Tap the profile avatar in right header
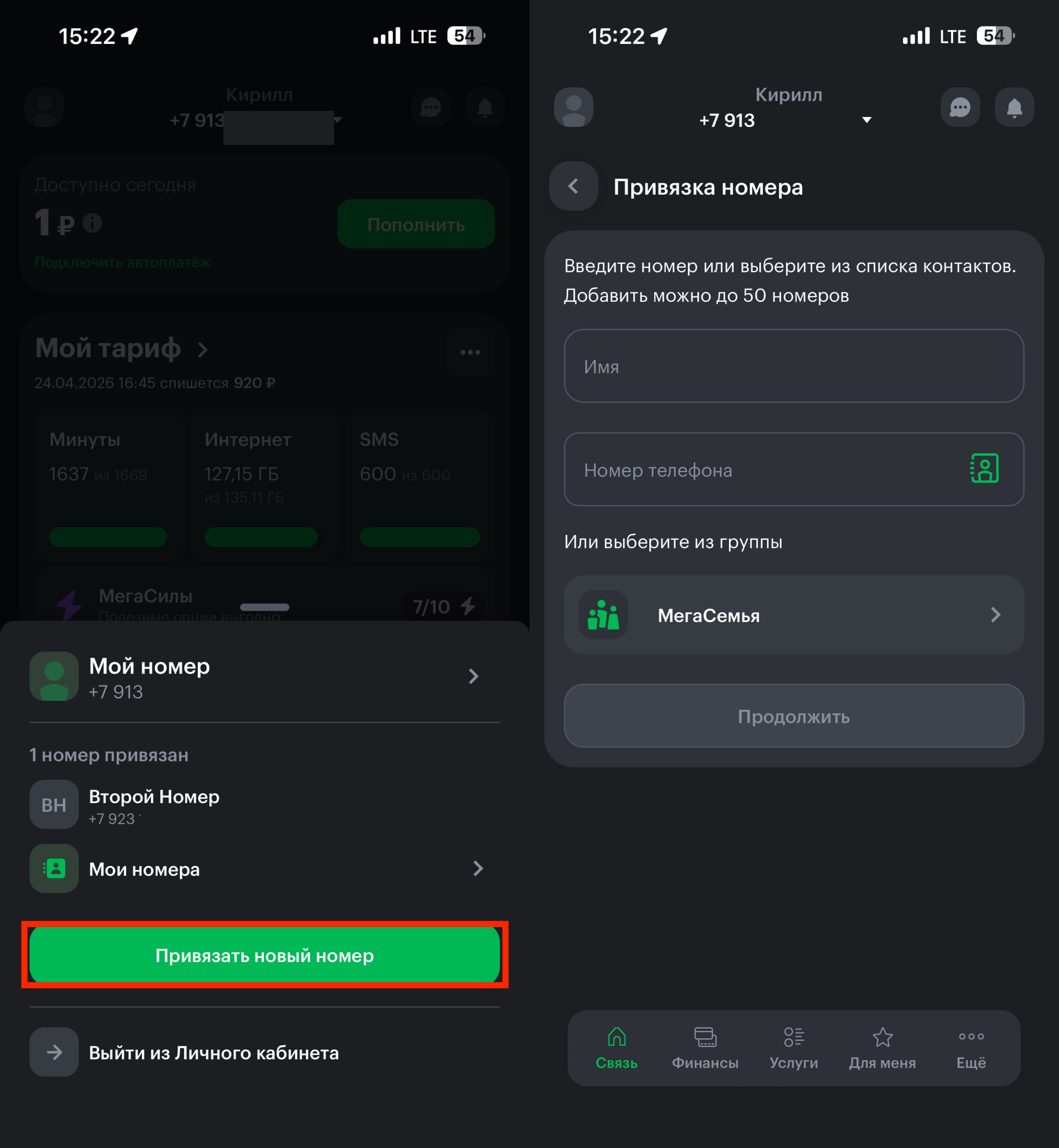The height and width of the screenshot is (1148, 1059). [x=573, y=107]
